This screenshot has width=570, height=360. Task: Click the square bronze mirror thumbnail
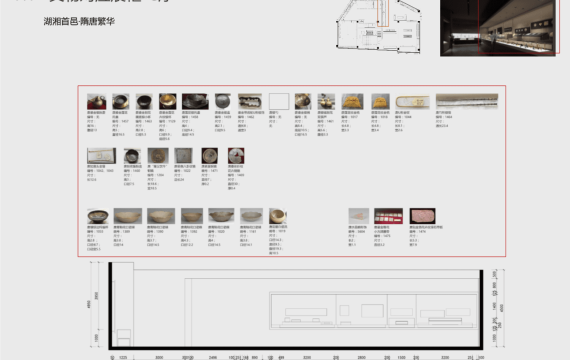click(x=183, y=155)
